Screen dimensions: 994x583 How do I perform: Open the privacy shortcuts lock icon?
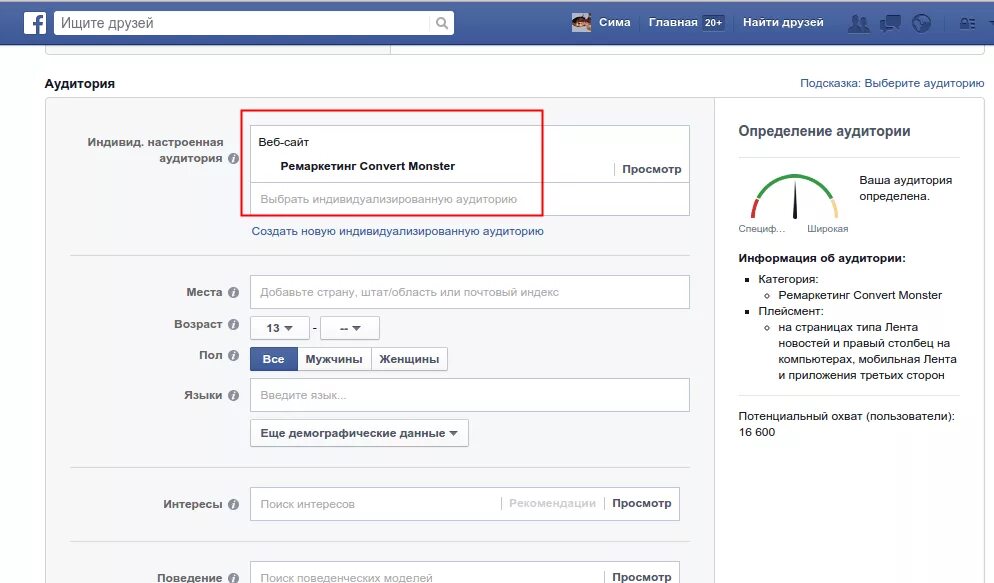click(967, 23)
